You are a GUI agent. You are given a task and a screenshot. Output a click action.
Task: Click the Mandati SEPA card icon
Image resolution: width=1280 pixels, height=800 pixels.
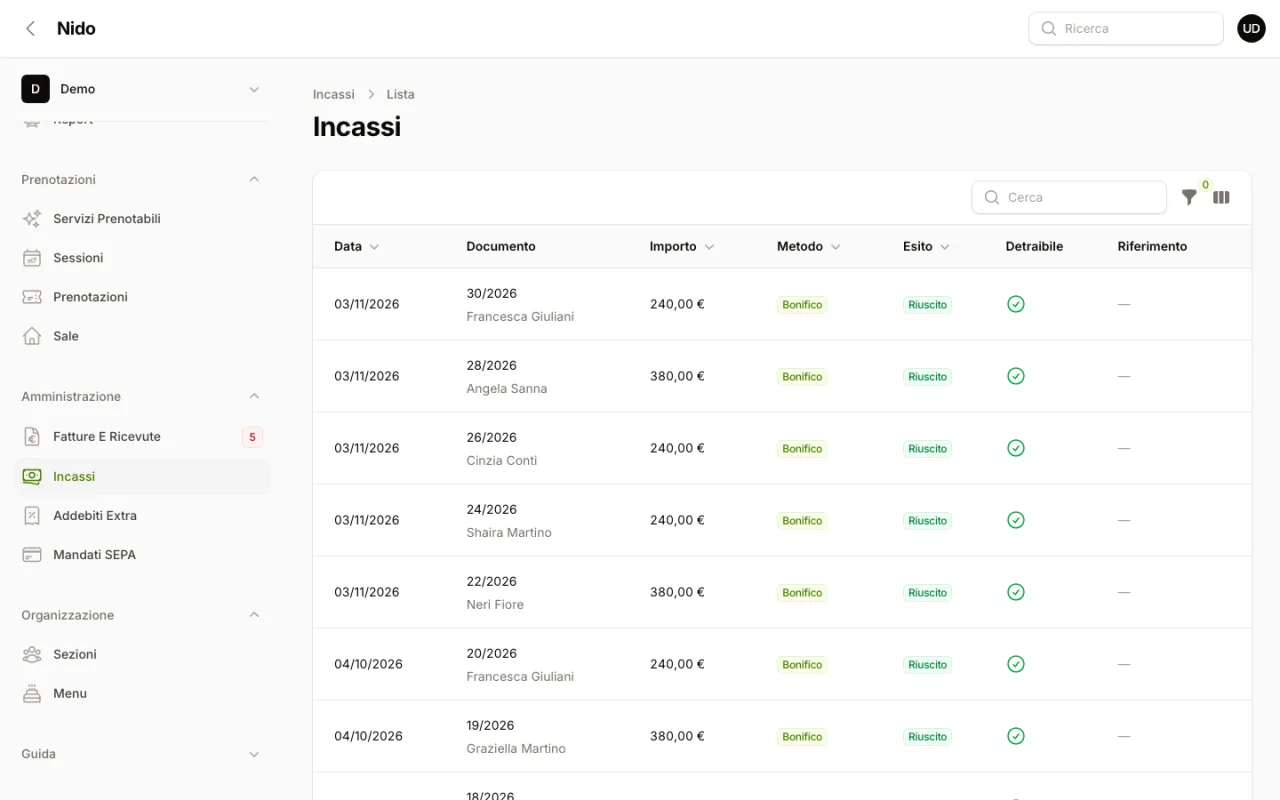[x=32, y=554]
